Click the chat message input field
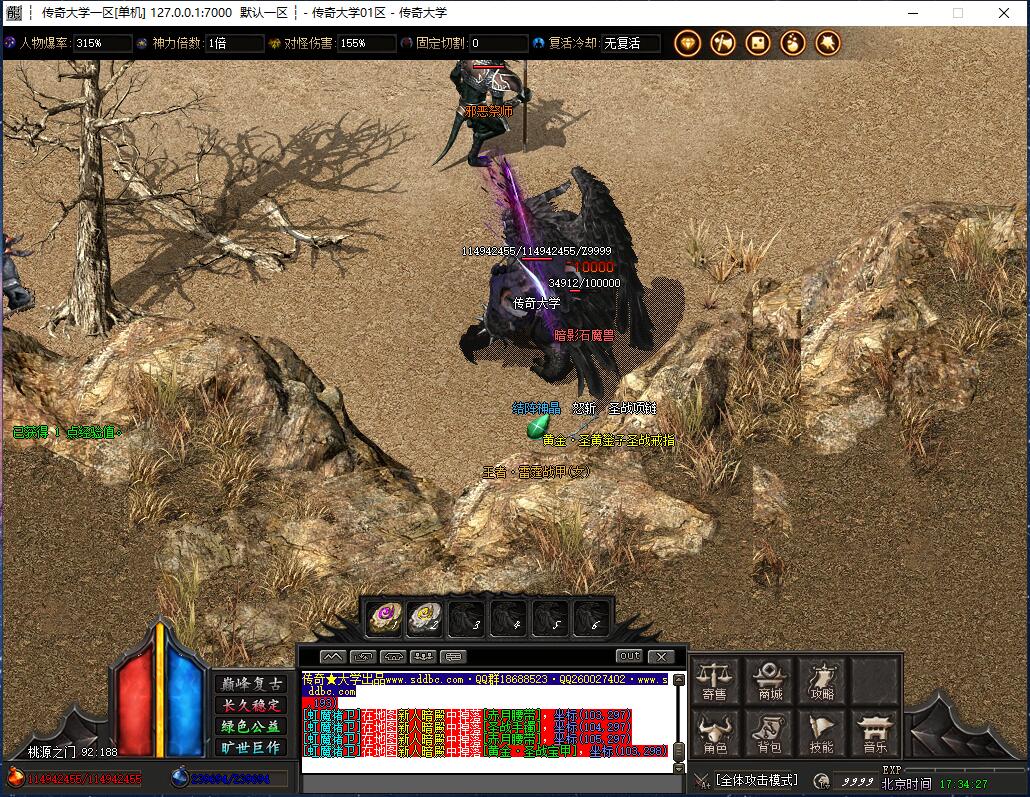Viewport: 1030px width, 797px height. (492, 783)
